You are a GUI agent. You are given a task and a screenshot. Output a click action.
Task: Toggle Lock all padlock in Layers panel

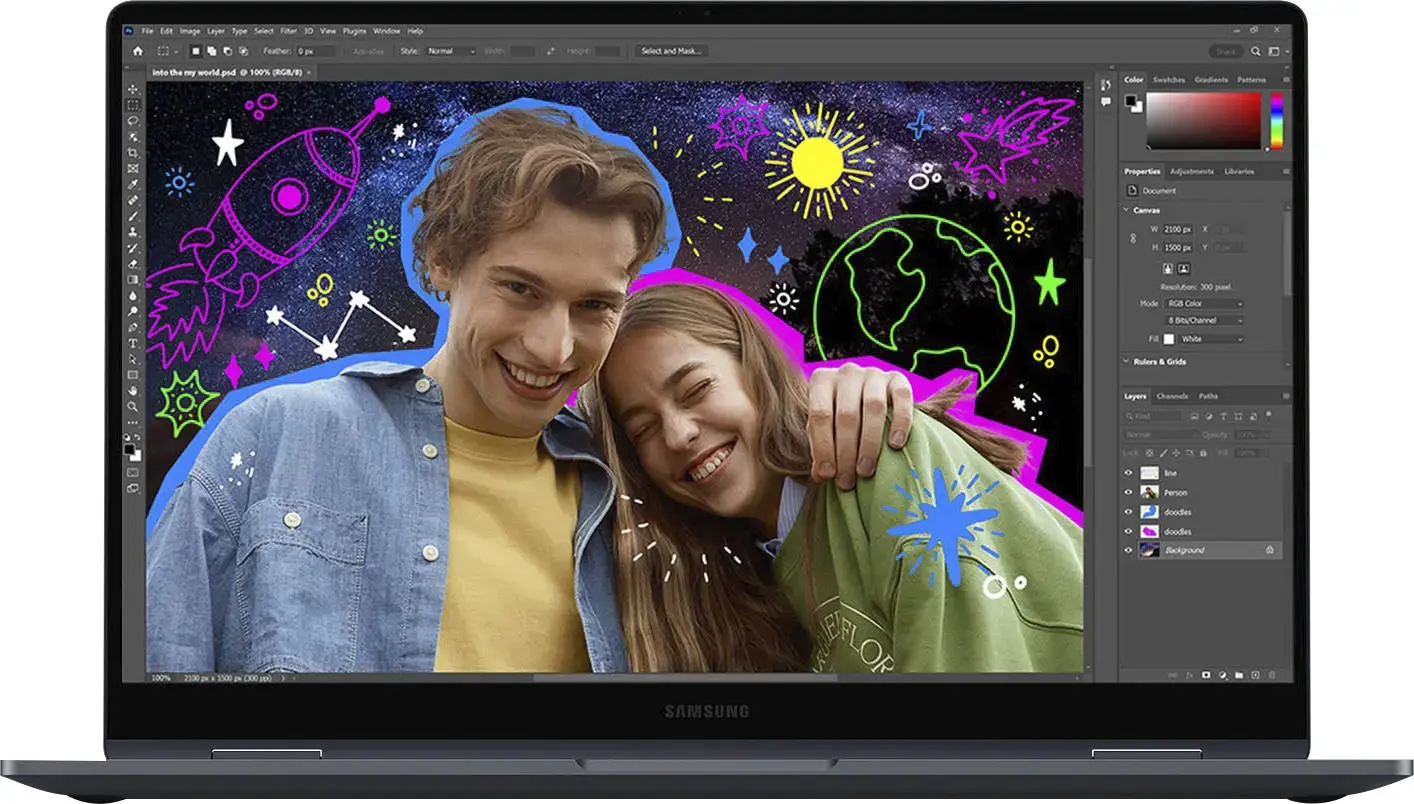1203,453
